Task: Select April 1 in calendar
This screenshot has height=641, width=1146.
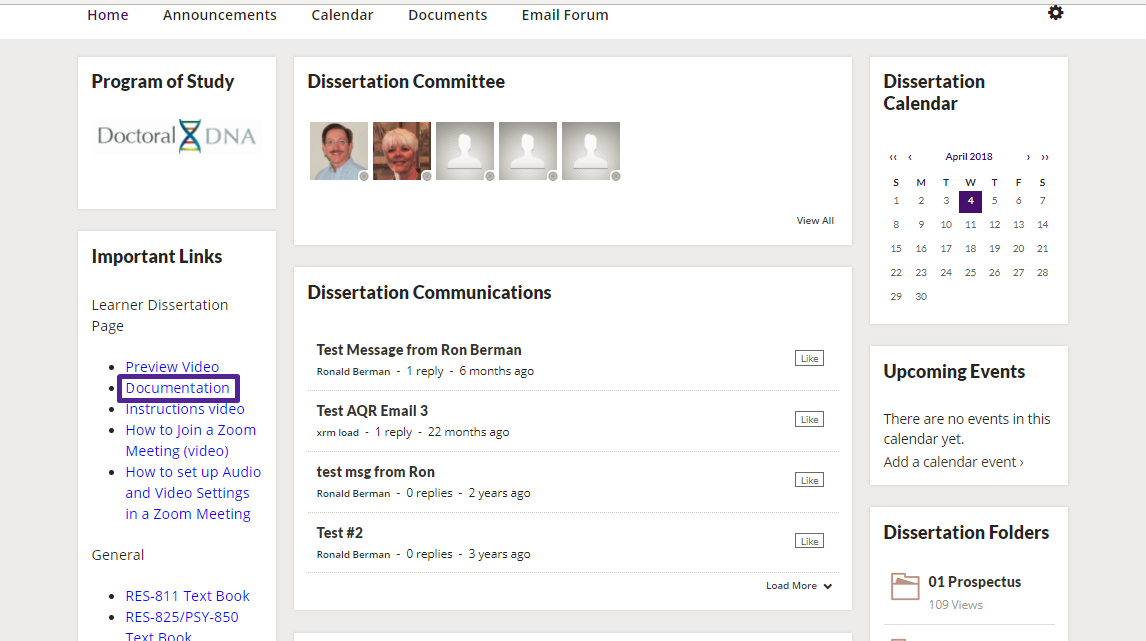Action: [x=896, y=201]
